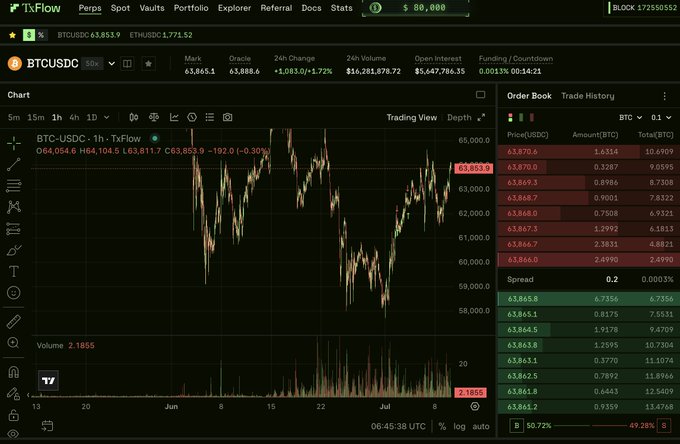The image size is (680, 444).
Task: Select the trend line drawing tool
Action: click(14, 164)
